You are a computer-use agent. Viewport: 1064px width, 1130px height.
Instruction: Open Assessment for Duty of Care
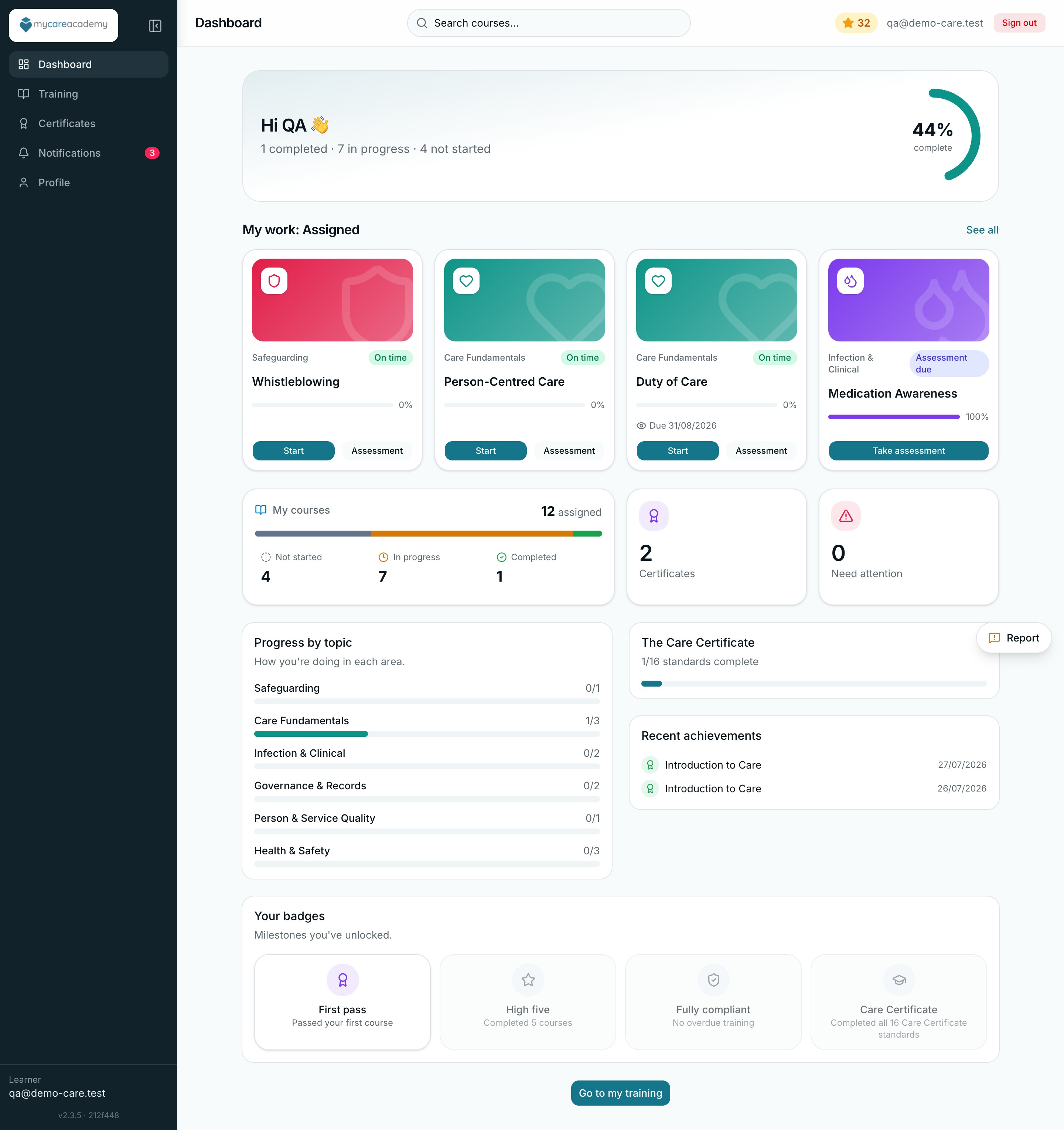(x=761, y=451)
